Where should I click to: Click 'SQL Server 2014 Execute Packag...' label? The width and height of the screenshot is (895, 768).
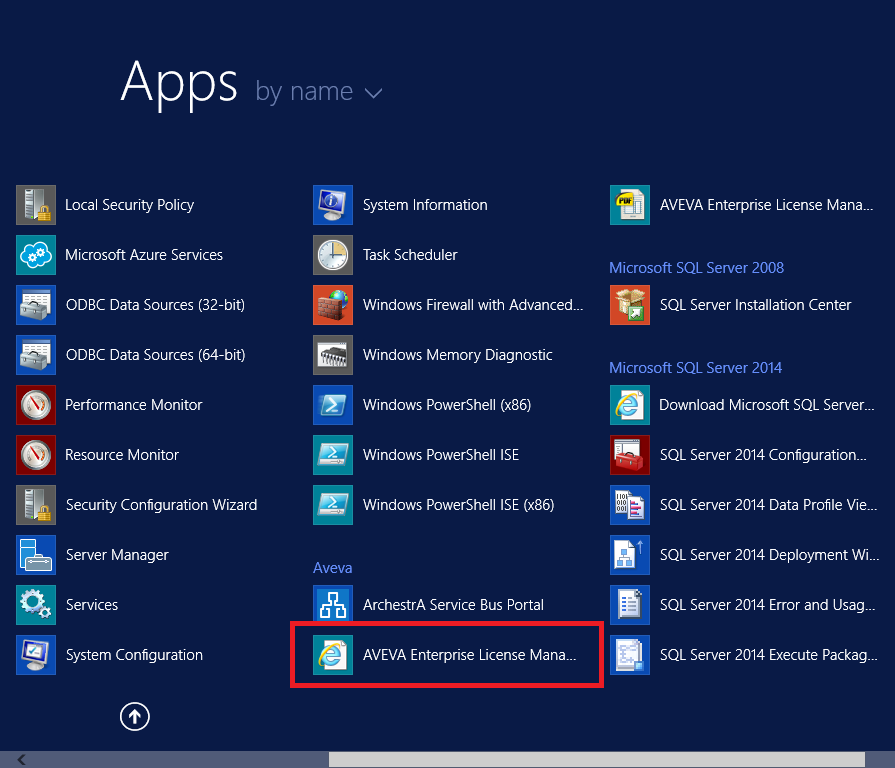point(769,655)
